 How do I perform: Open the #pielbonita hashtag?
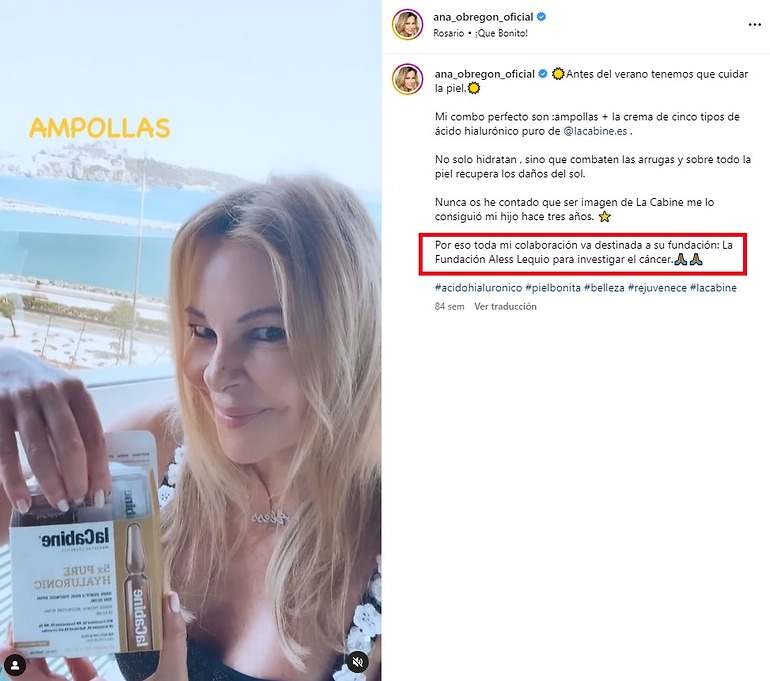pyautogui.click(x=553, y=288)
